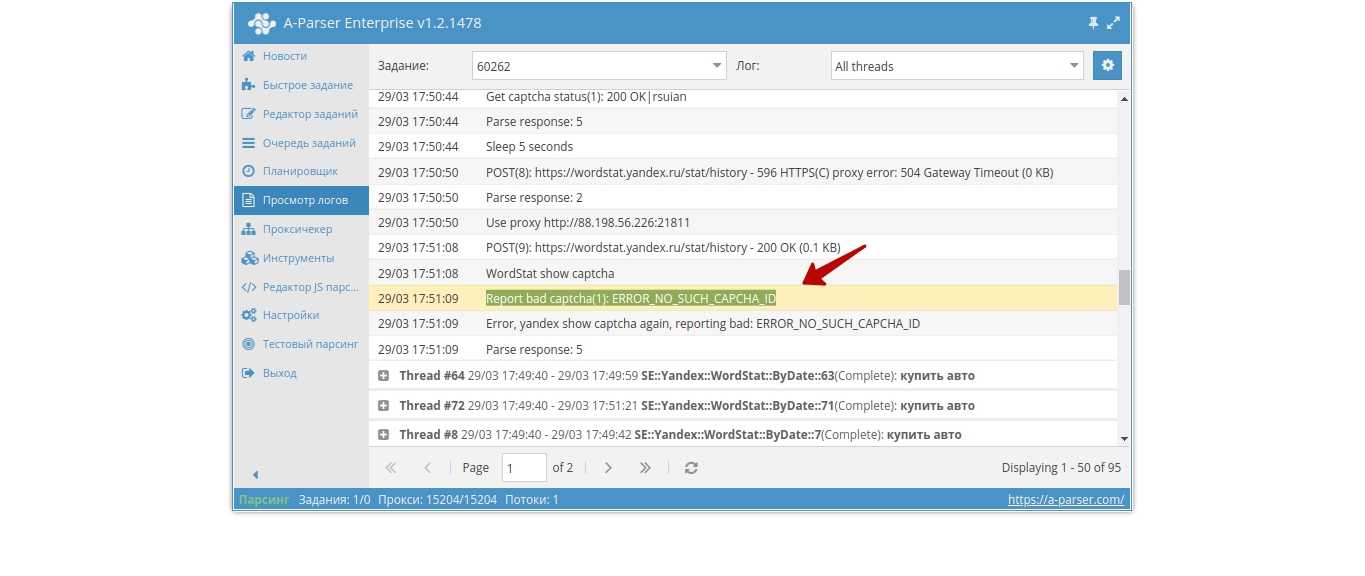Jump to last log page
The height and width of the screenshot is (576, 1365).
pos(645,468)
